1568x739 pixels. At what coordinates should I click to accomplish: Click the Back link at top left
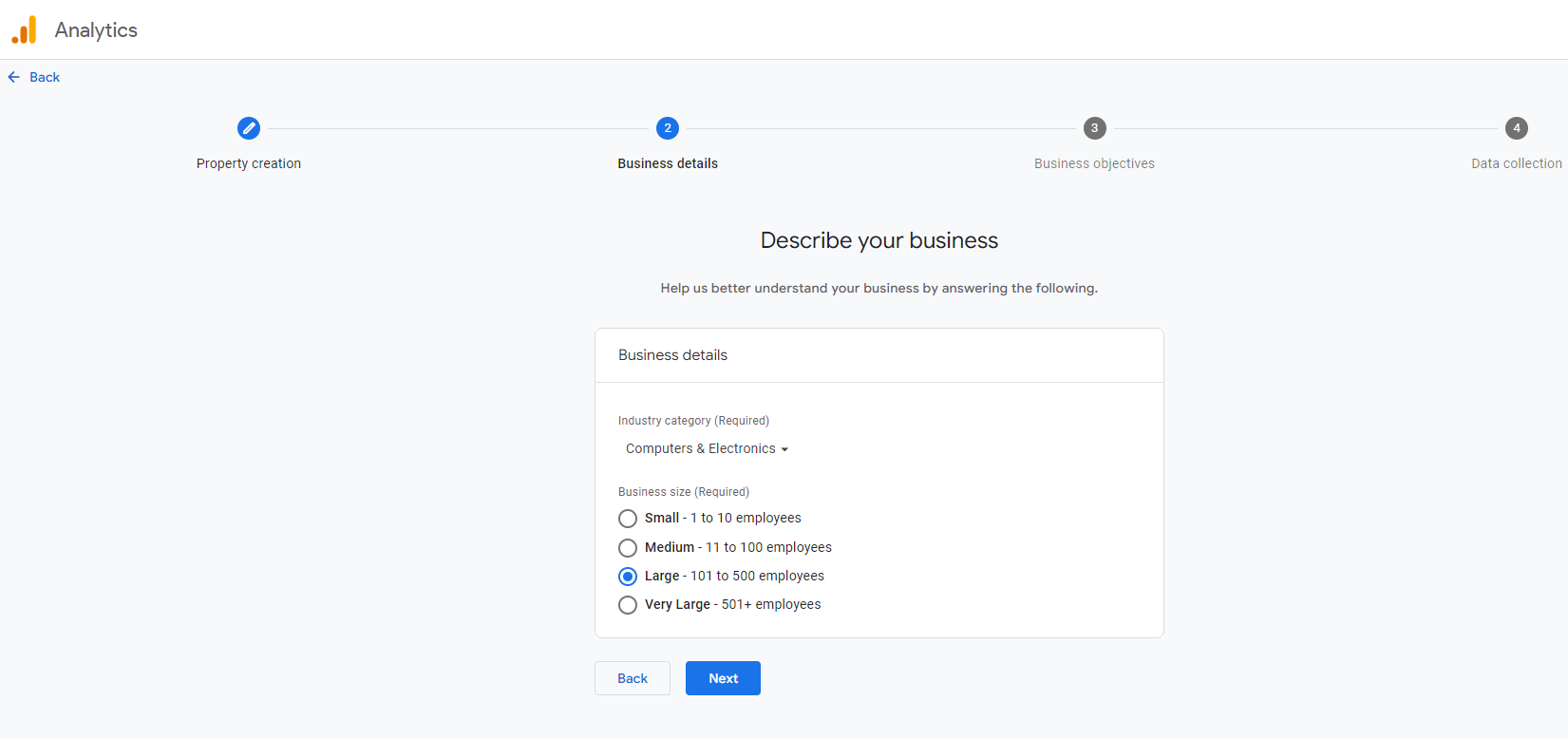pyautogui.click(x=45, y=77)
